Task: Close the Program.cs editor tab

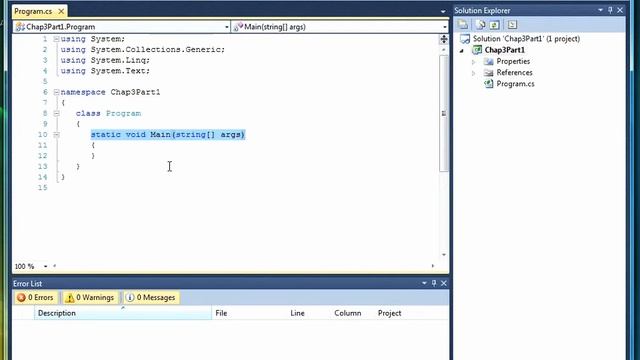Action: coord(61,11)
